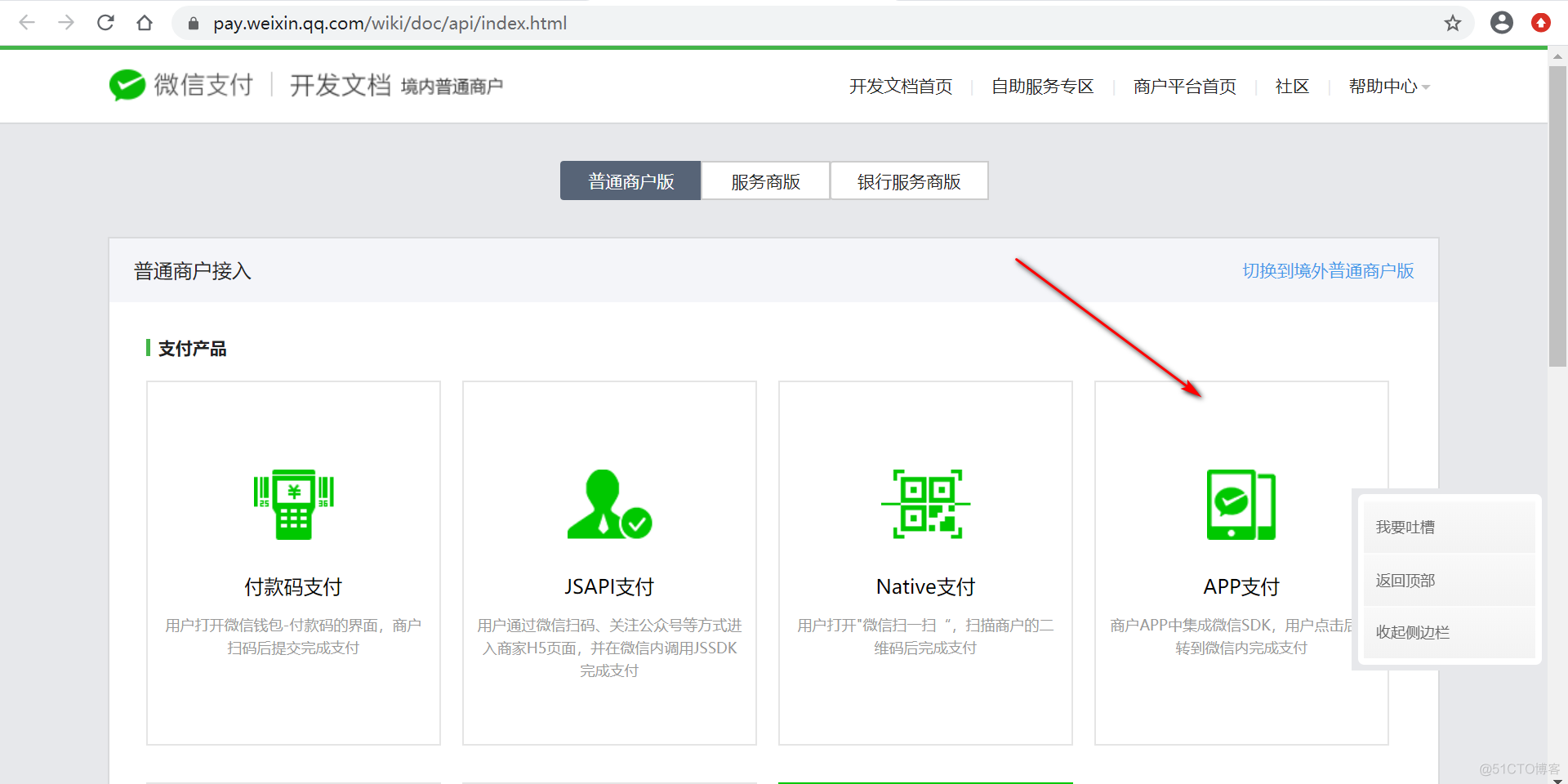Viewport: 1568px width, 784px height.
Task: Click the 付款码支付 description text
Action: point(293,636)
